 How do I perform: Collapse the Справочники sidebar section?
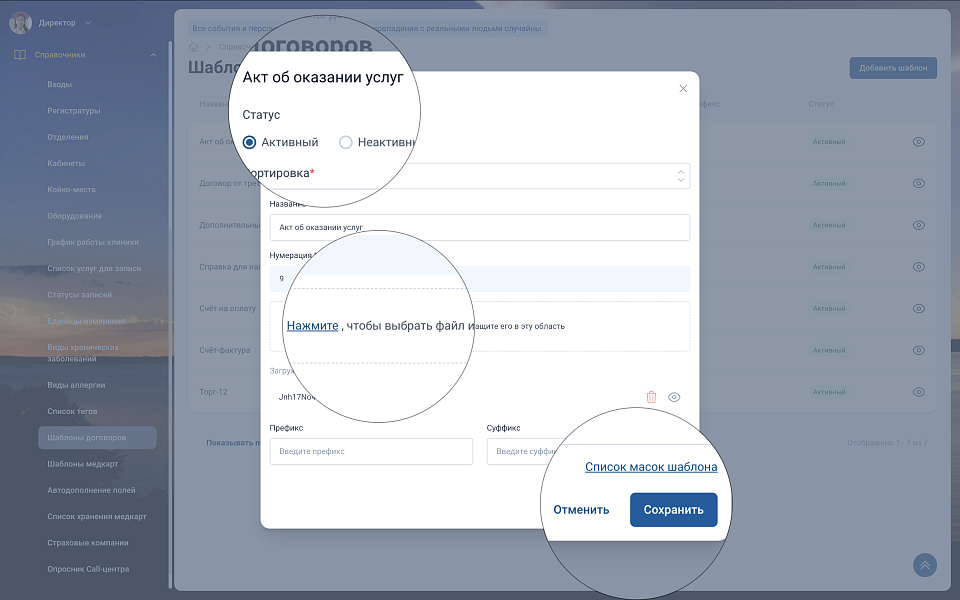(x=153, y=55)
